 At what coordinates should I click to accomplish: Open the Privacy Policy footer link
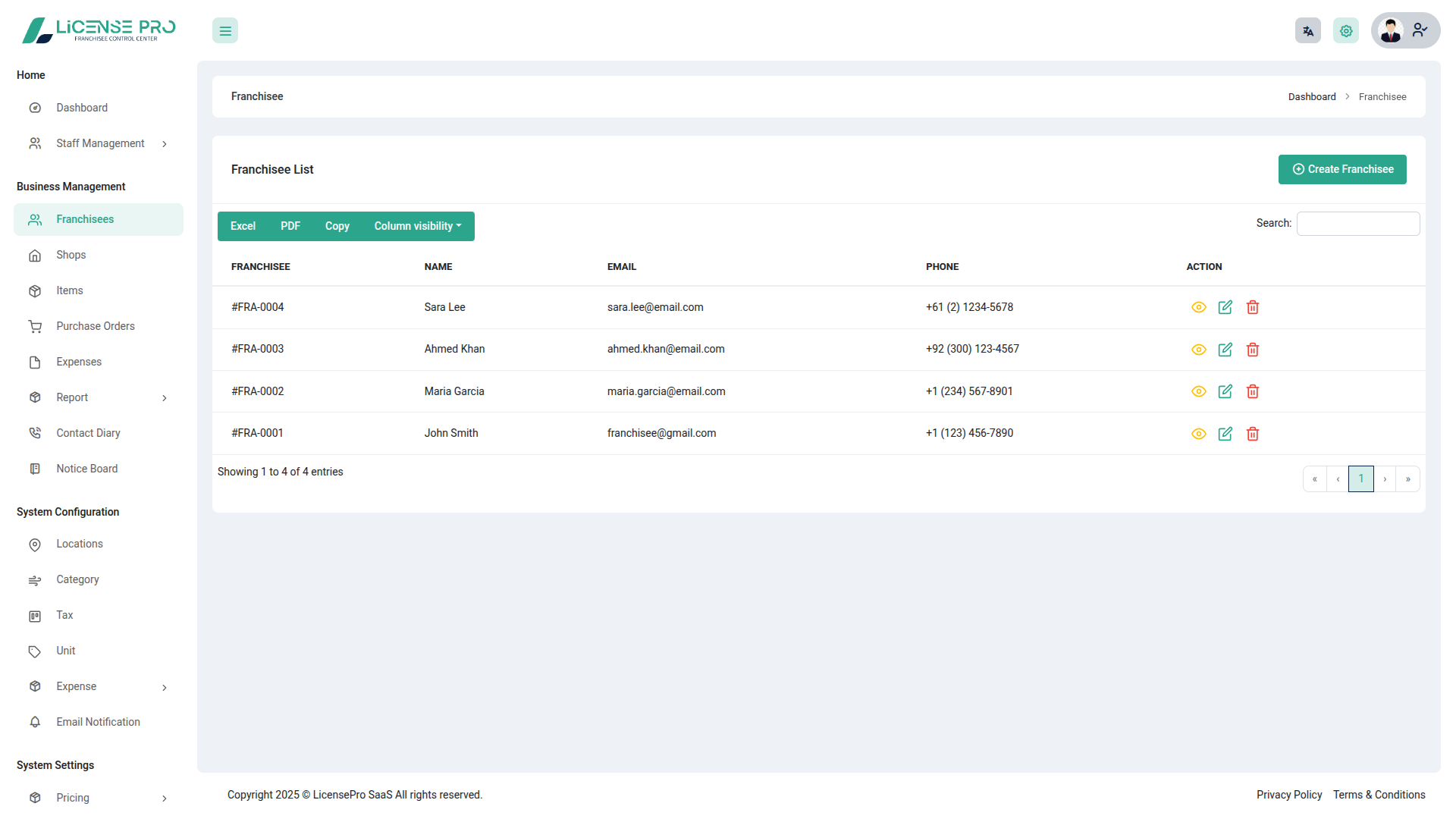(1288, 795)
